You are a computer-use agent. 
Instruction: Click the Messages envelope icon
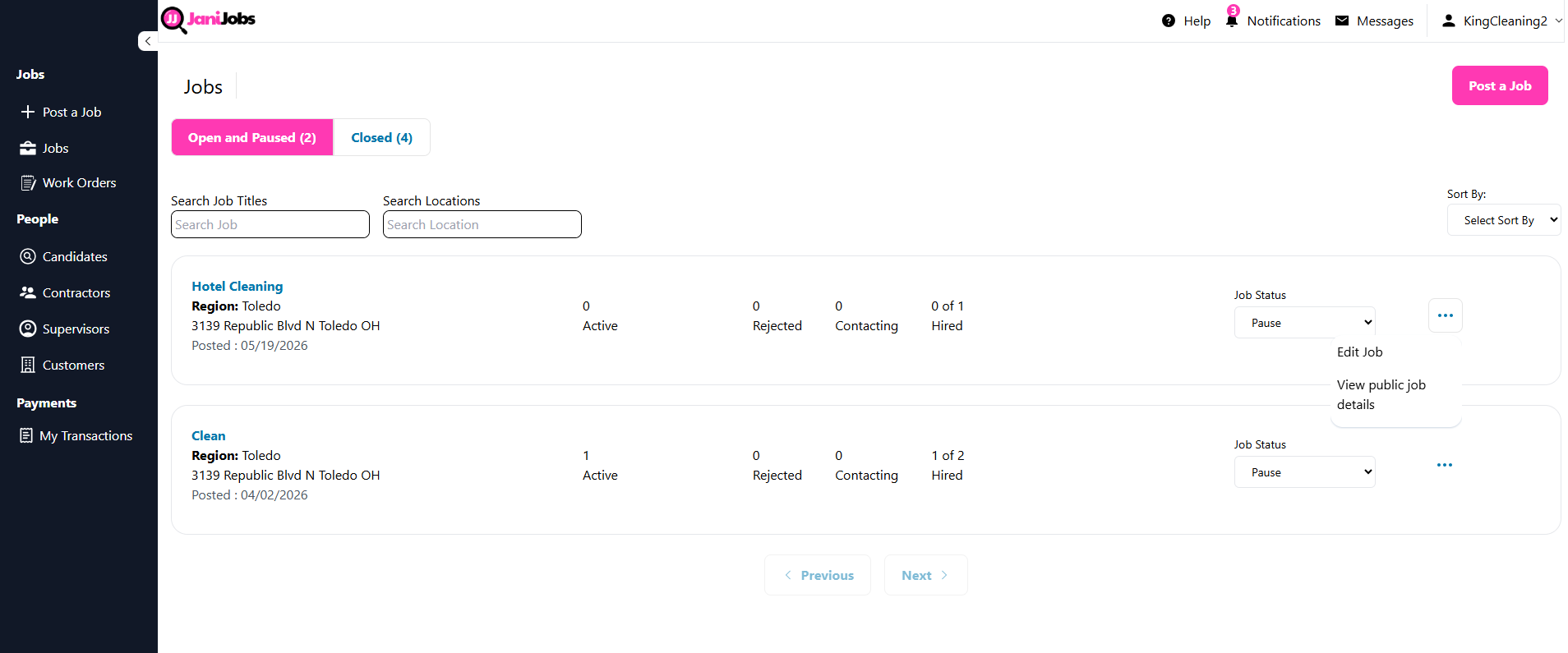1342,21
